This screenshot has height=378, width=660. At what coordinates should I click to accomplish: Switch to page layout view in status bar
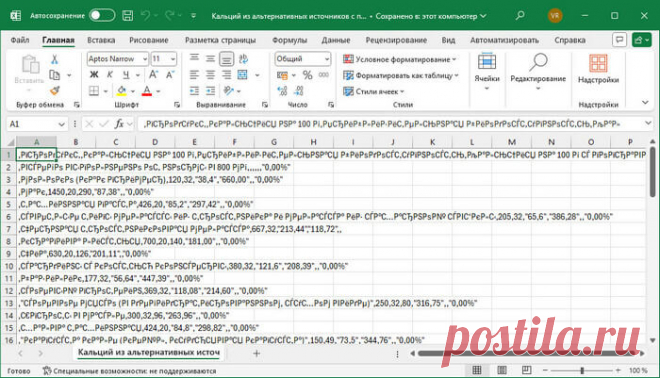pos(502,370)
